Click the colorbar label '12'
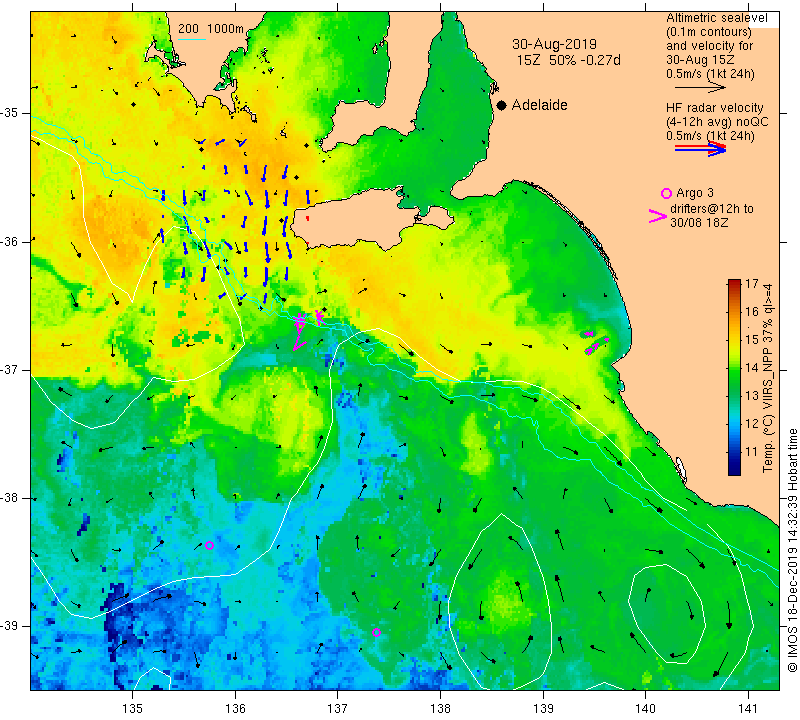Screen dimensions: 800x720 pyautogui.click(x=752, y=424)
